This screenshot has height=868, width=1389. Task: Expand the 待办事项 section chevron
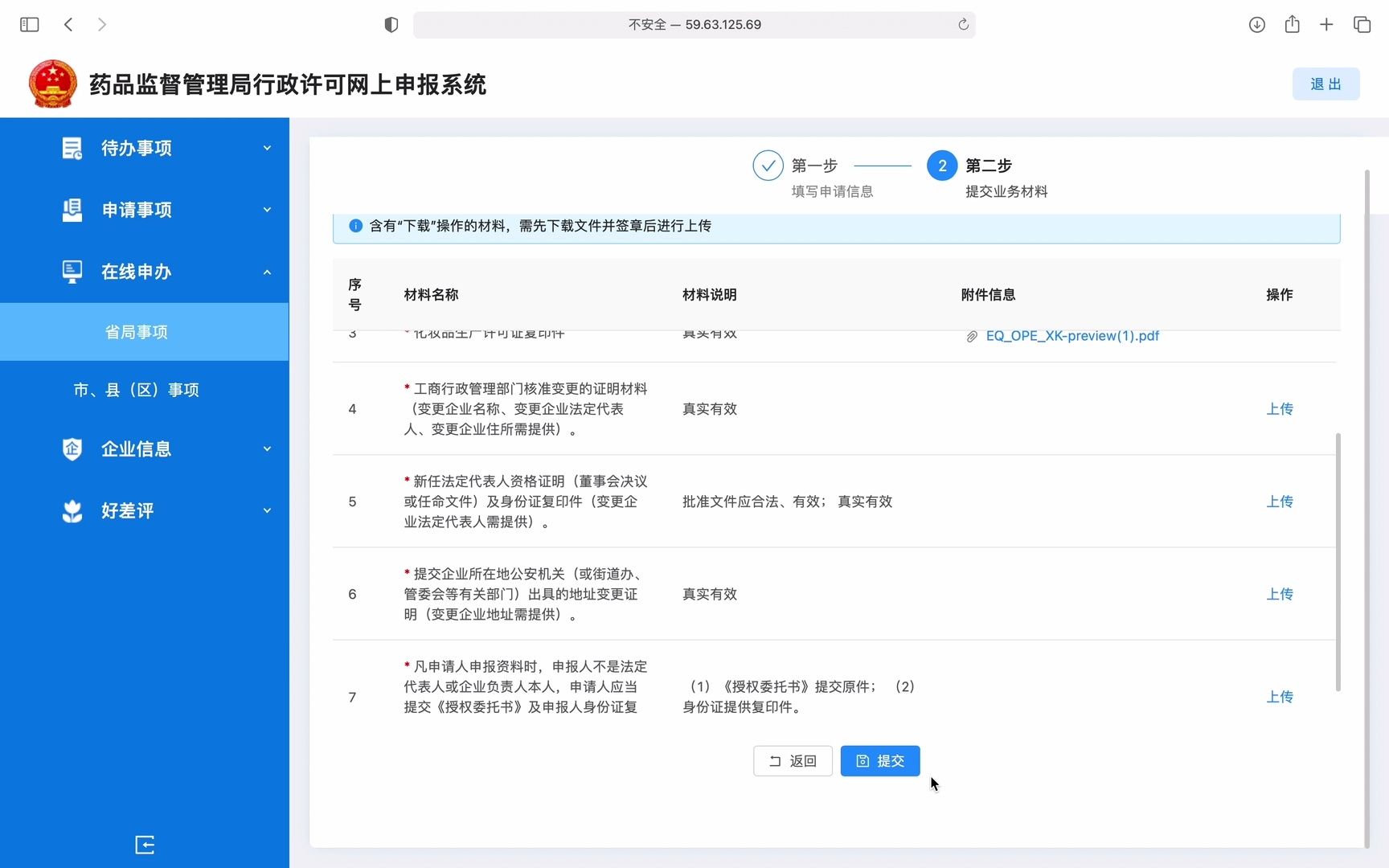tap(268, 148)
